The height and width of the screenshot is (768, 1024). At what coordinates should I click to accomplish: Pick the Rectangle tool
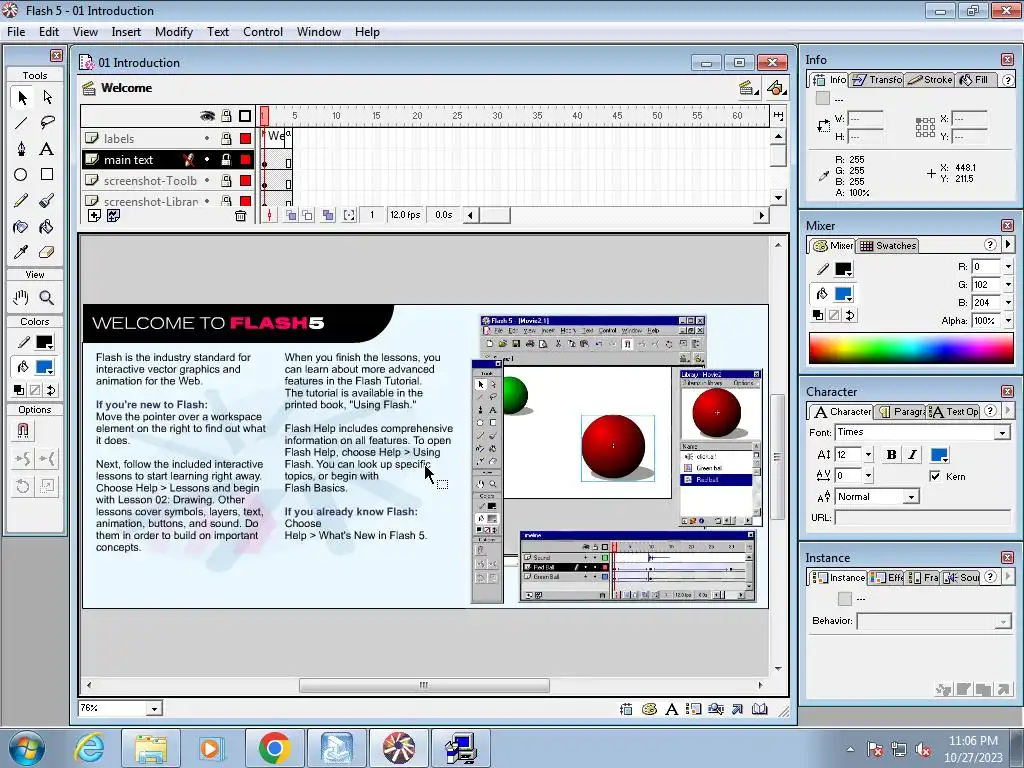[47, 174]
